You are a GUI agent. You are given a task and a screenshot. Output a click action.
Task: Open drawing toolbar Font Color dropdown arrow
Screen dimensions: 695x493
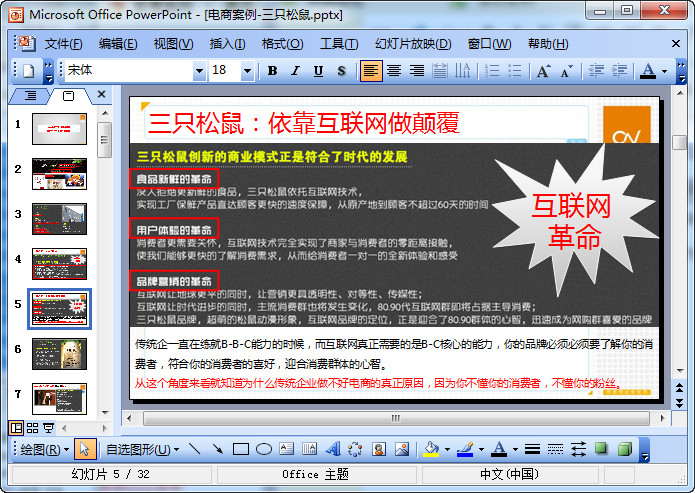[x=515, y=450]
